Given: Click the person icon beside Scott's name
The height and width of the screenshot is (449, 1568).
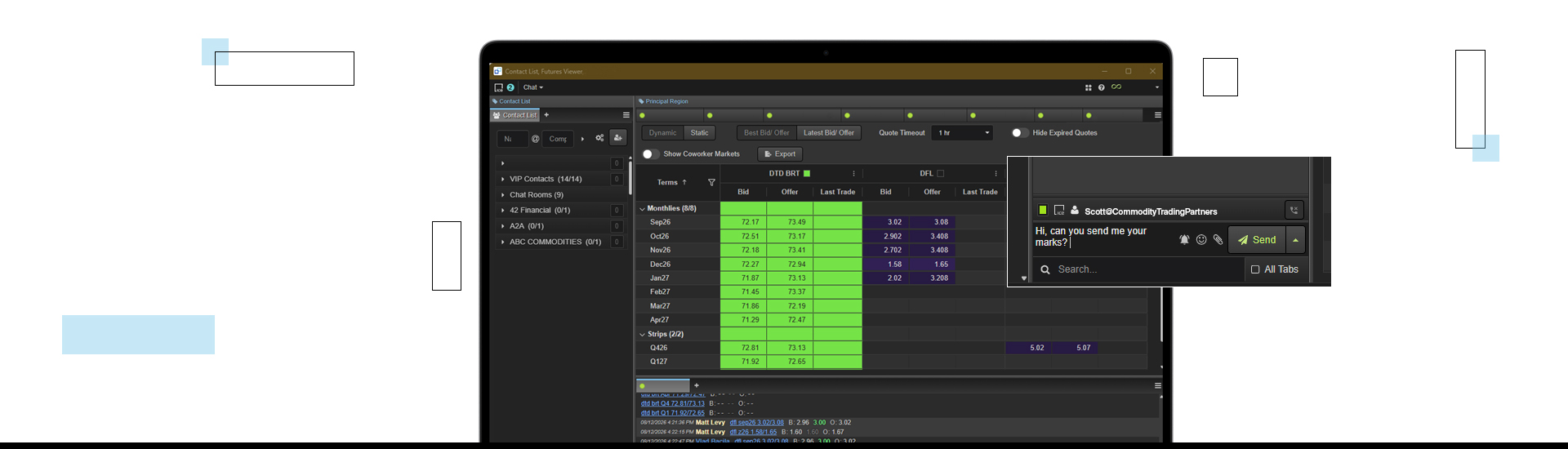Looking at the screenshot, I should pos(1075,210).
